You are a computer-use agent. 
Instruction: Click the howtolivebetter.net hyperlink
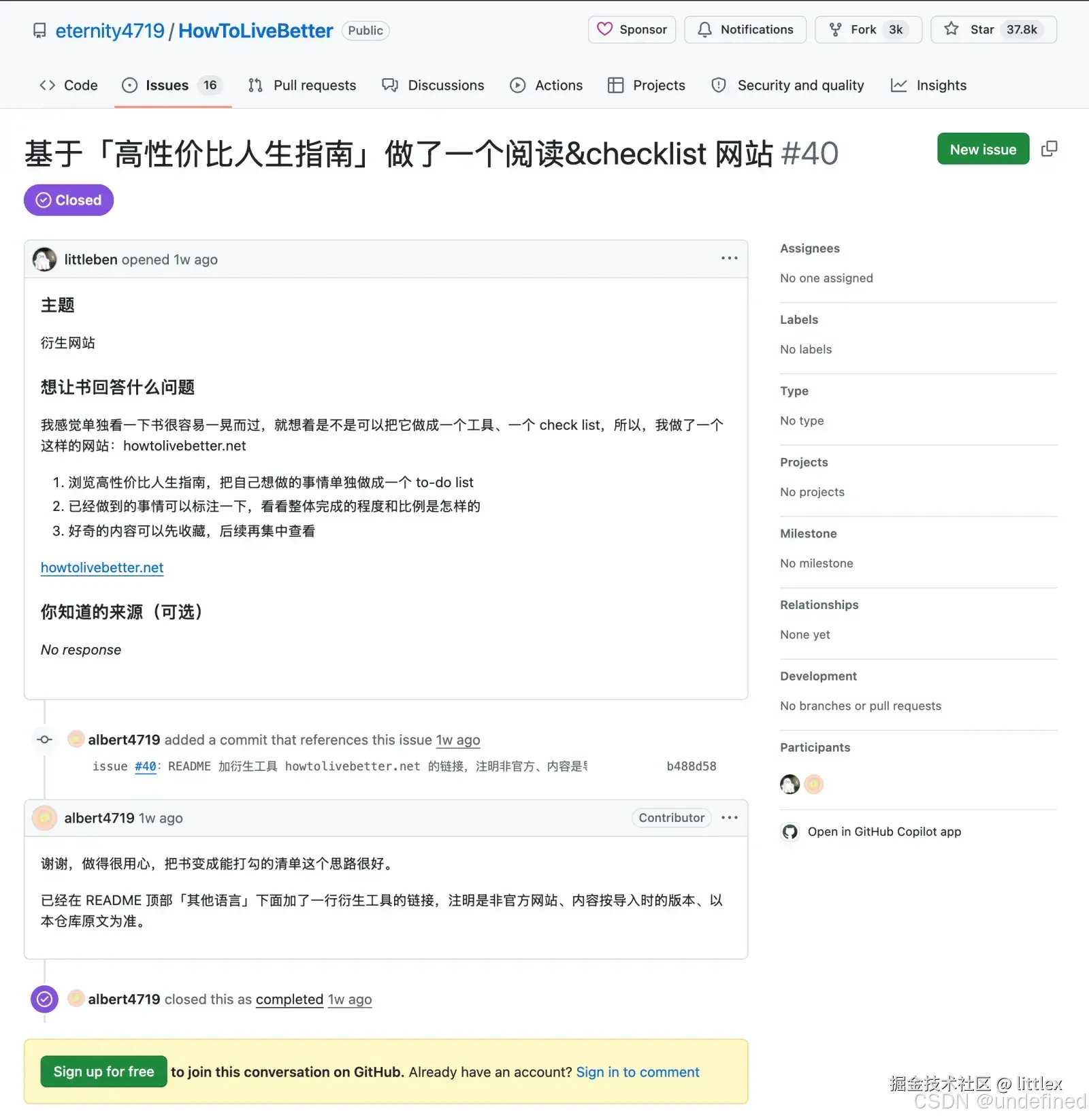[102, 567]
